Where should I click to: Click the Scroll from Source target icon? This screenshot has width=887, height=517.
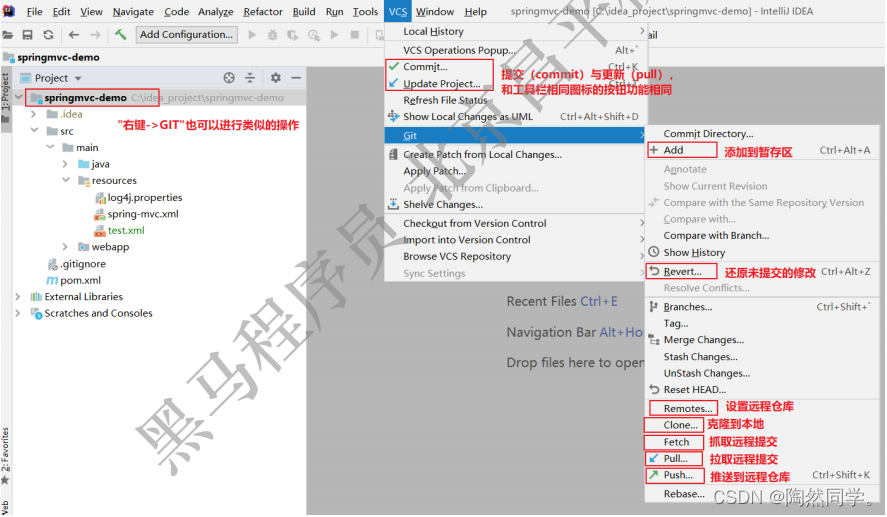click(229, 77)
